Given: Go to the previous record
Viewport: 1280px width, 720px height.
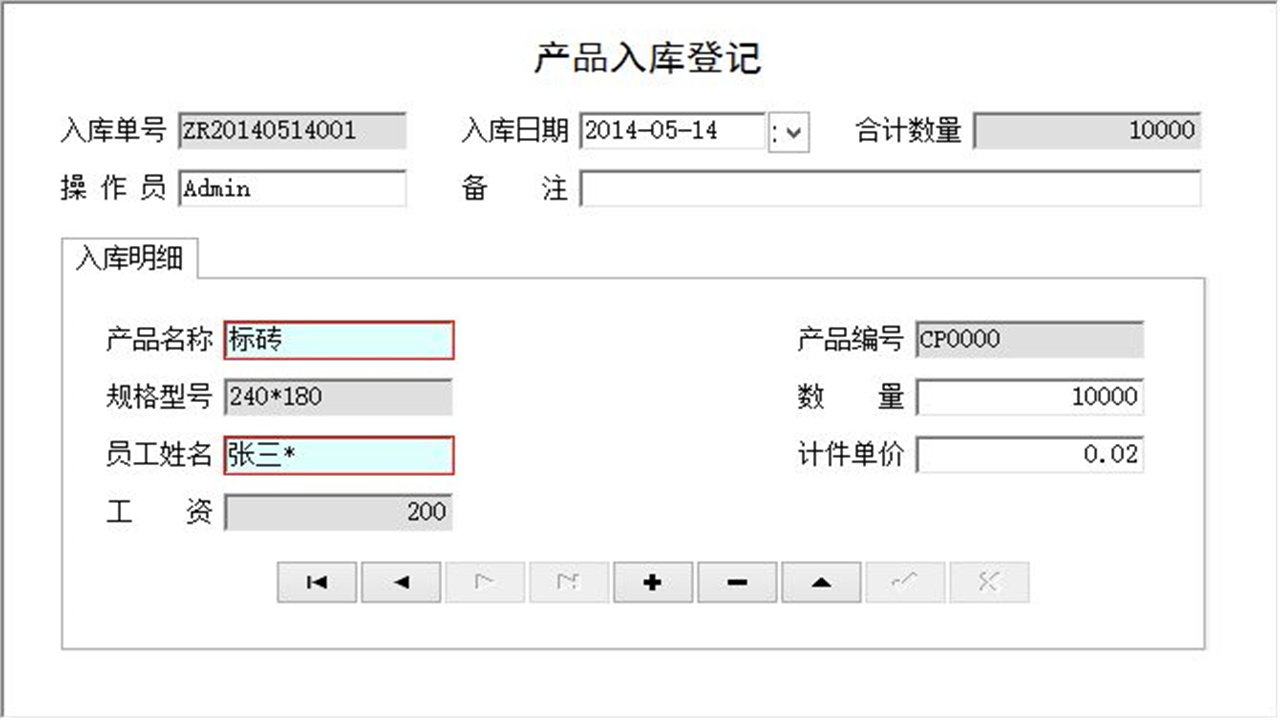Looking at the screenshot, I should [400, 581].
